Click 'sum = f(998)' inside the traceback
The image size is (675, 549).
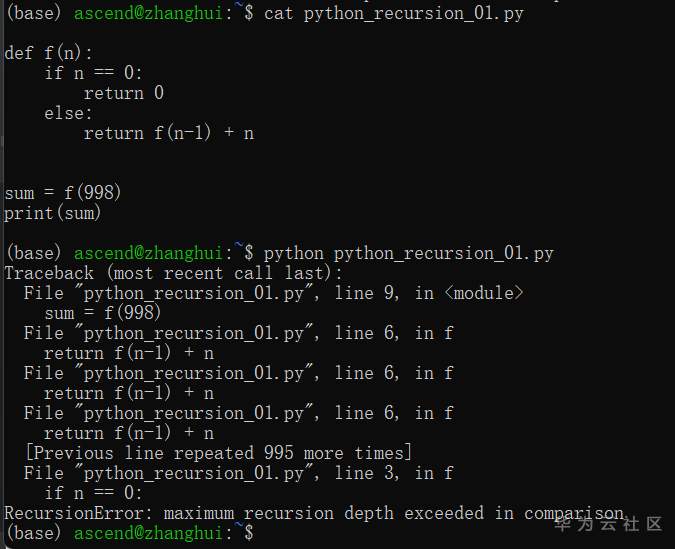103,313
